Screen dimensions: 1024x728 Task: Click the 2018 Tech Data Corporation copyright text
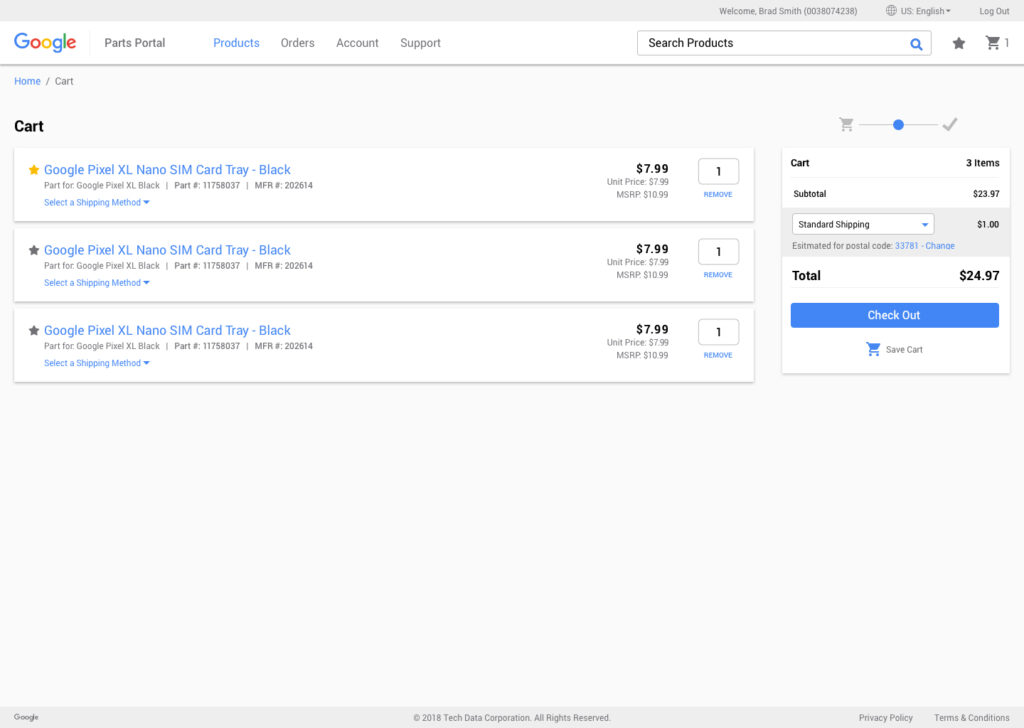(511, 718)
